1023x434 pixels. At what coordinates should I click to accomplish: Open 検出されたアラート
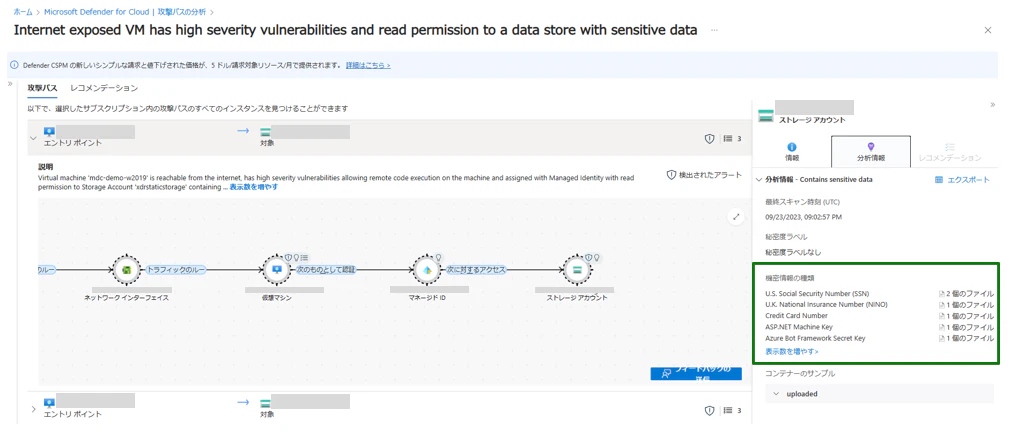click(704, 175)
